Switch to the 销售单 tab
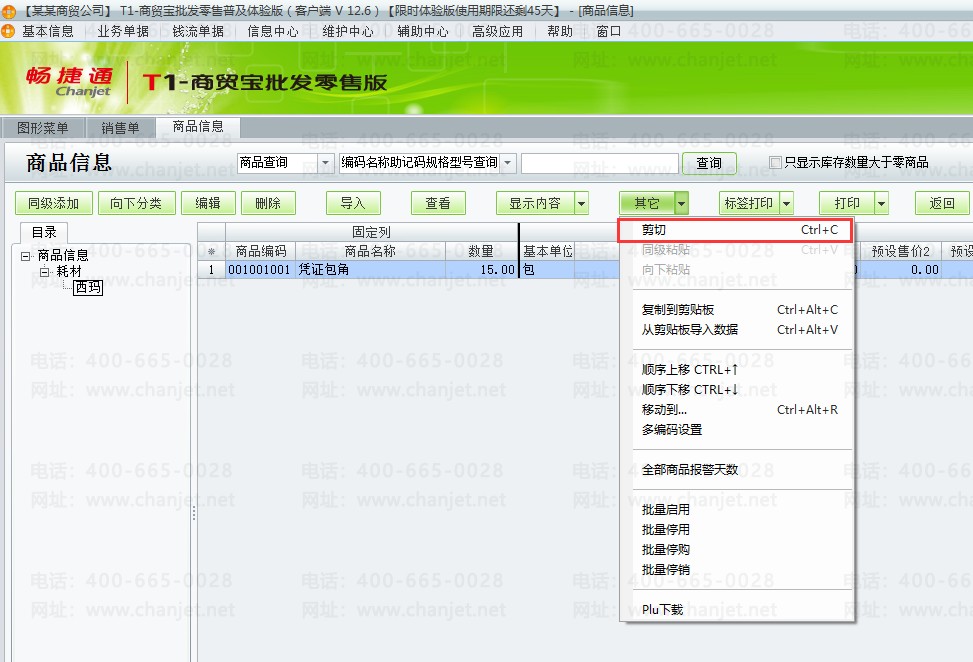The image size is (973, 662). tap(120, 128)
